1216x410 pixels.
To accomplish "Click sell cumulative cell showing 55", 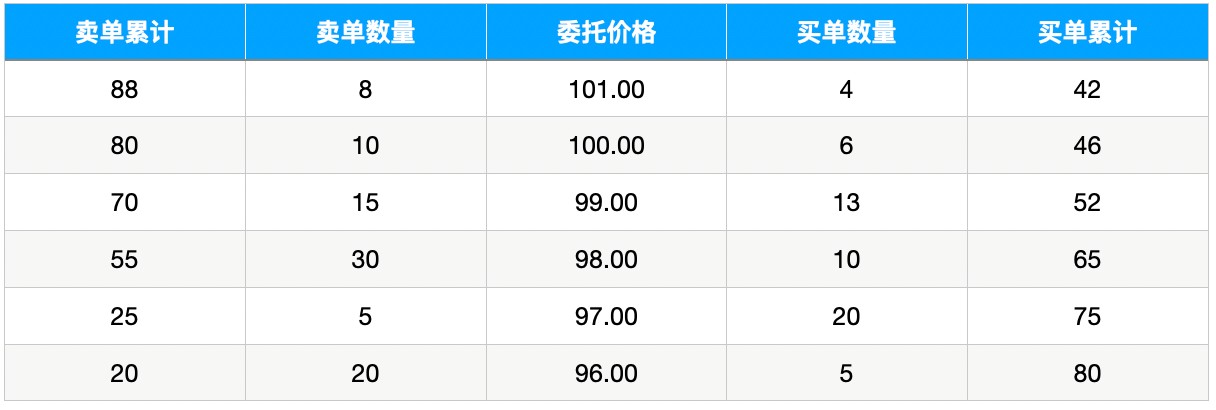I will coord(125,260).
